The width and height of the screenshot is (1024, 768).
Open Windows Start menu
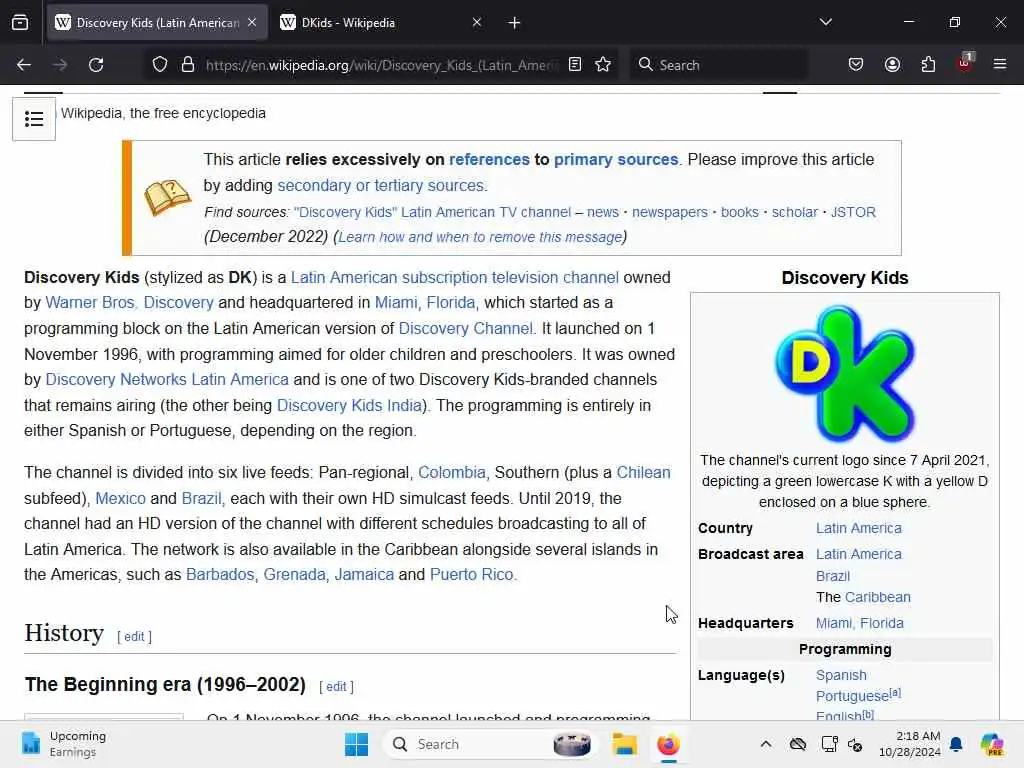(357, 744)
